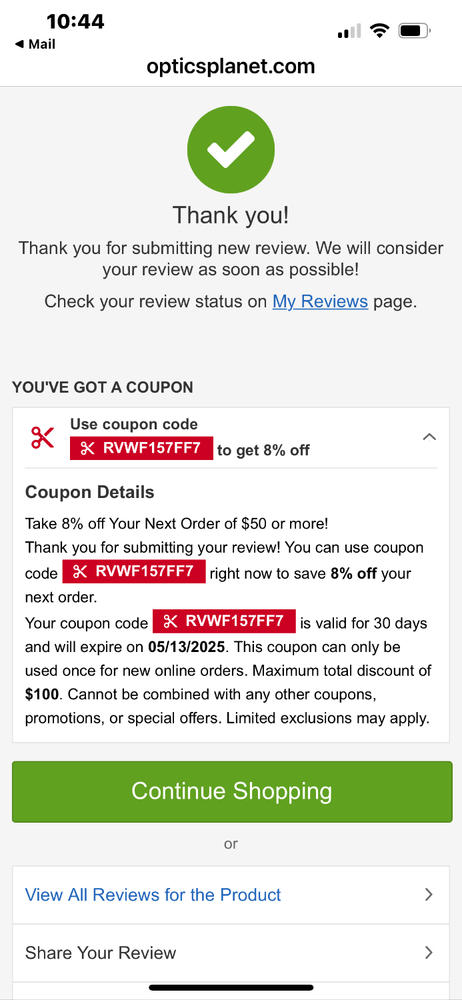The width and height of the screenshot is (462, 1000).
Task: Open Share Your Review chevron
Action: [429, 952]
